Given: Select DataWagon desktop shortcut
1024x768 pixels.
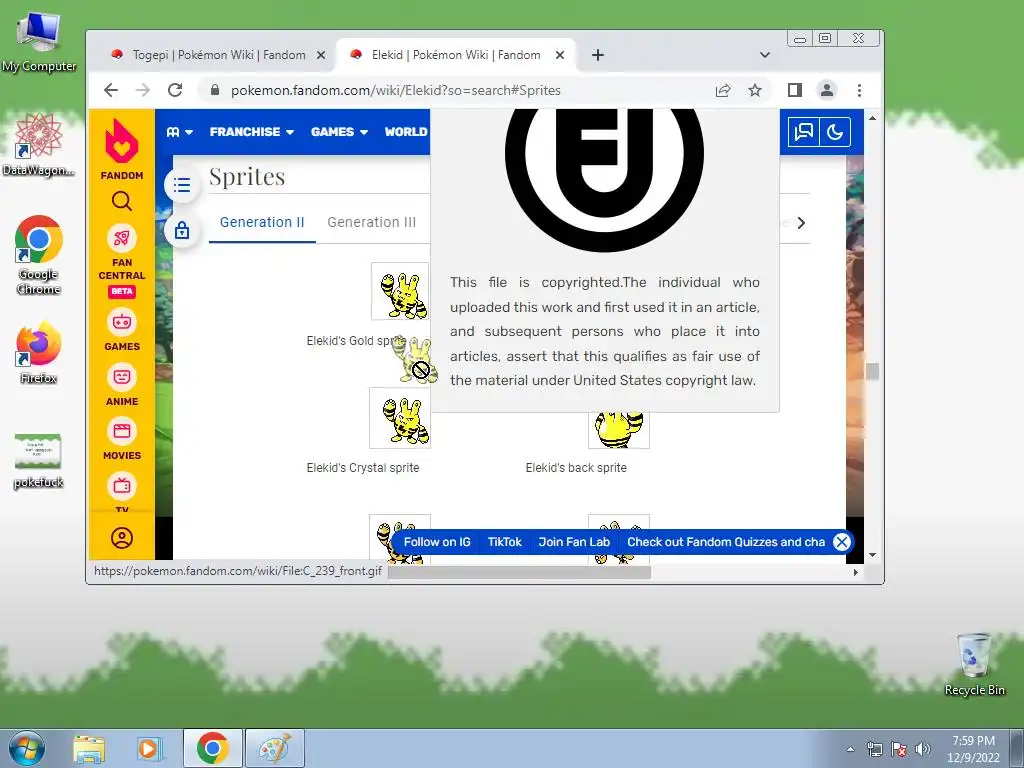Looking at the screenshot, I should 39,145.
